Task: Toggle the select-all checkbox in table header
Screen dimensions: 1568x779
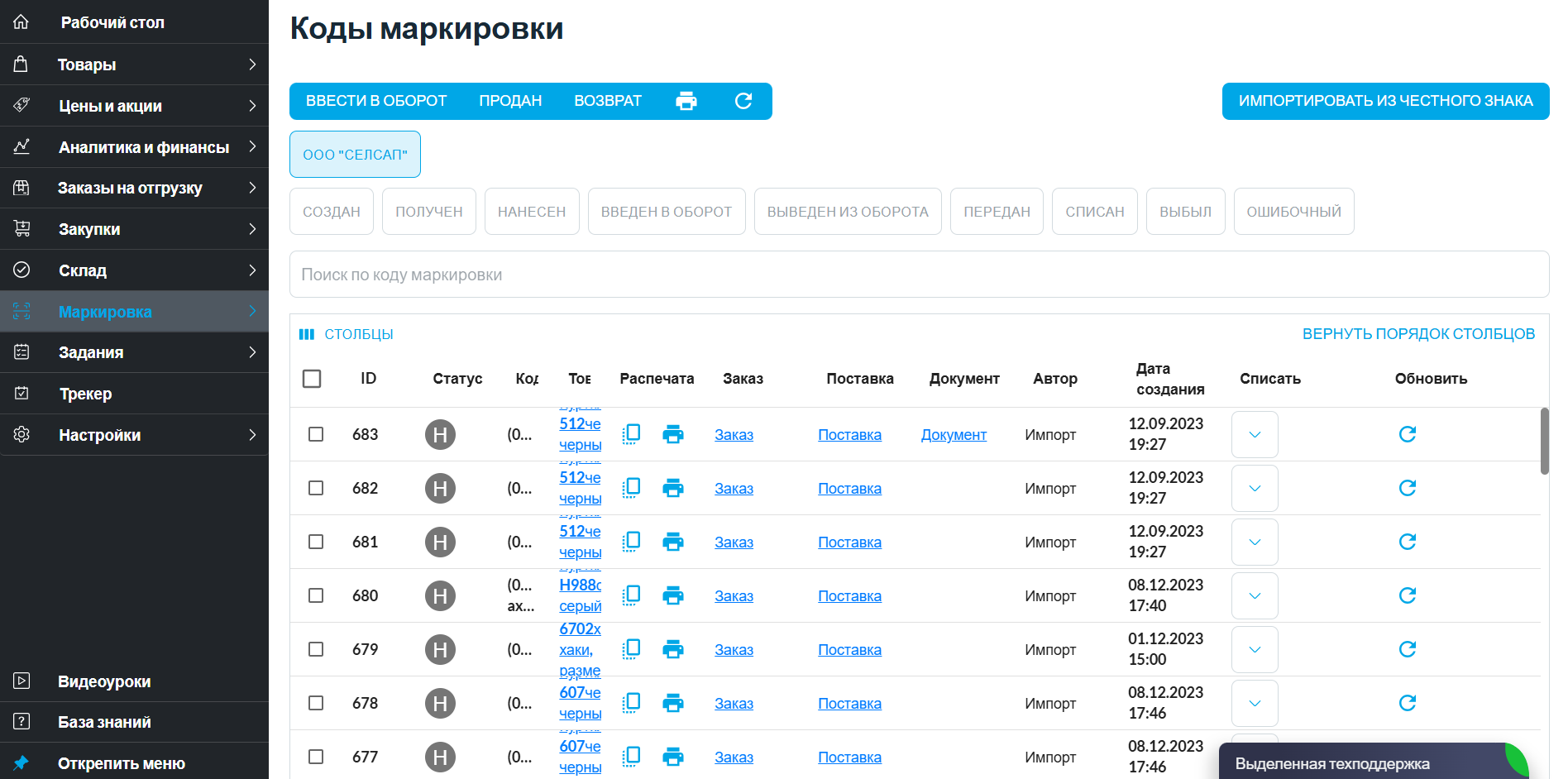Action: click(312, 379)
